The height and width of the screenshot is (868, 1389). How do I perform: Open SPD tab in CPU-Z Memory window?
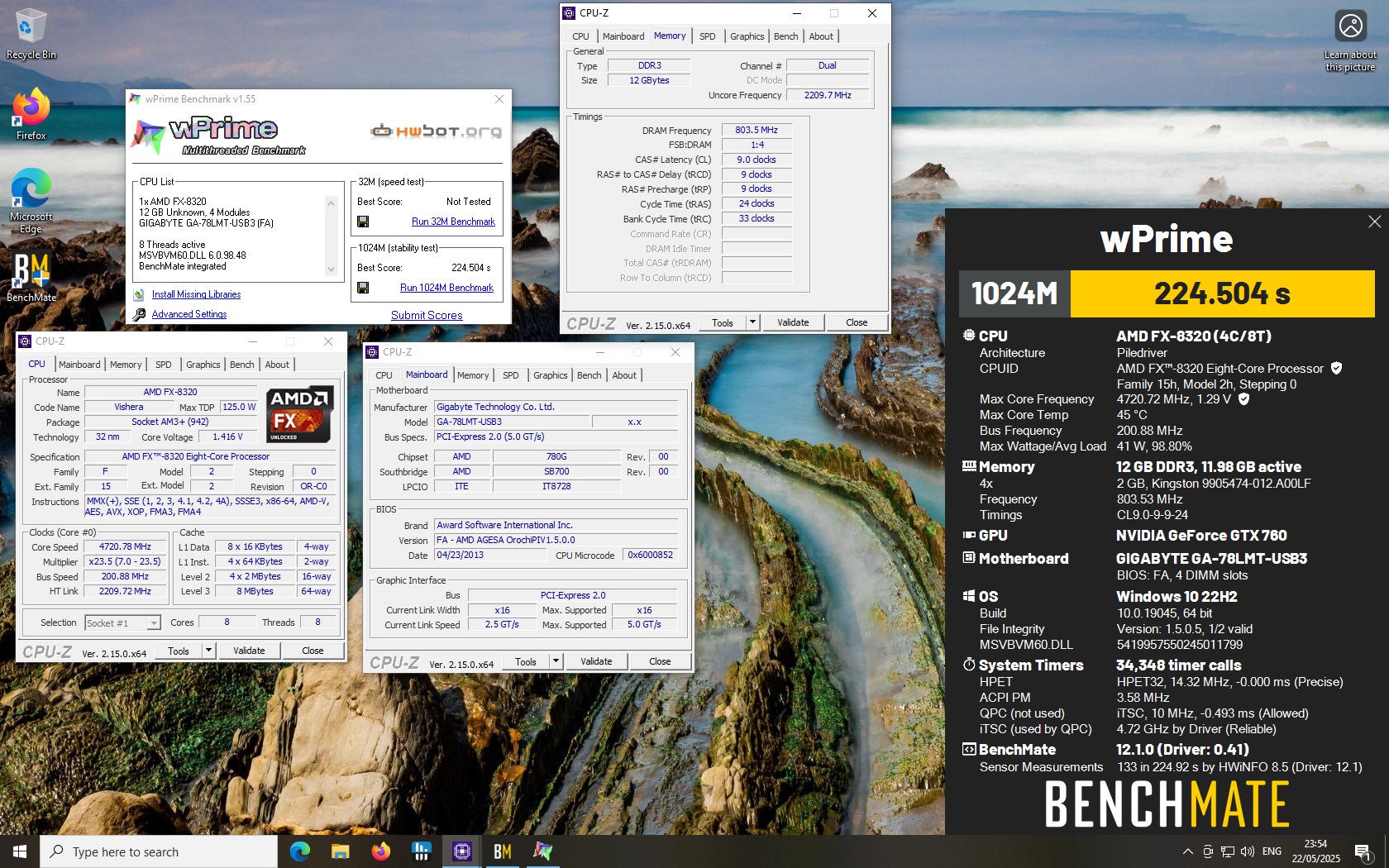point(708,36)
